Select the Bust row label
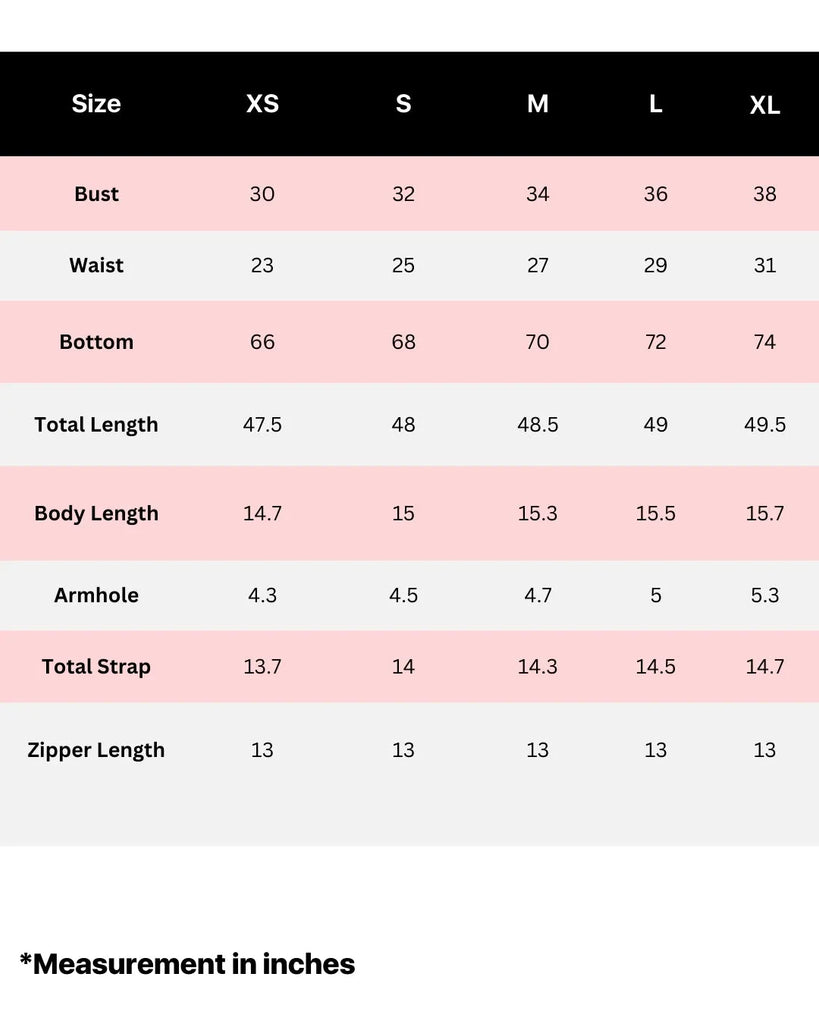 coord(96,194)
